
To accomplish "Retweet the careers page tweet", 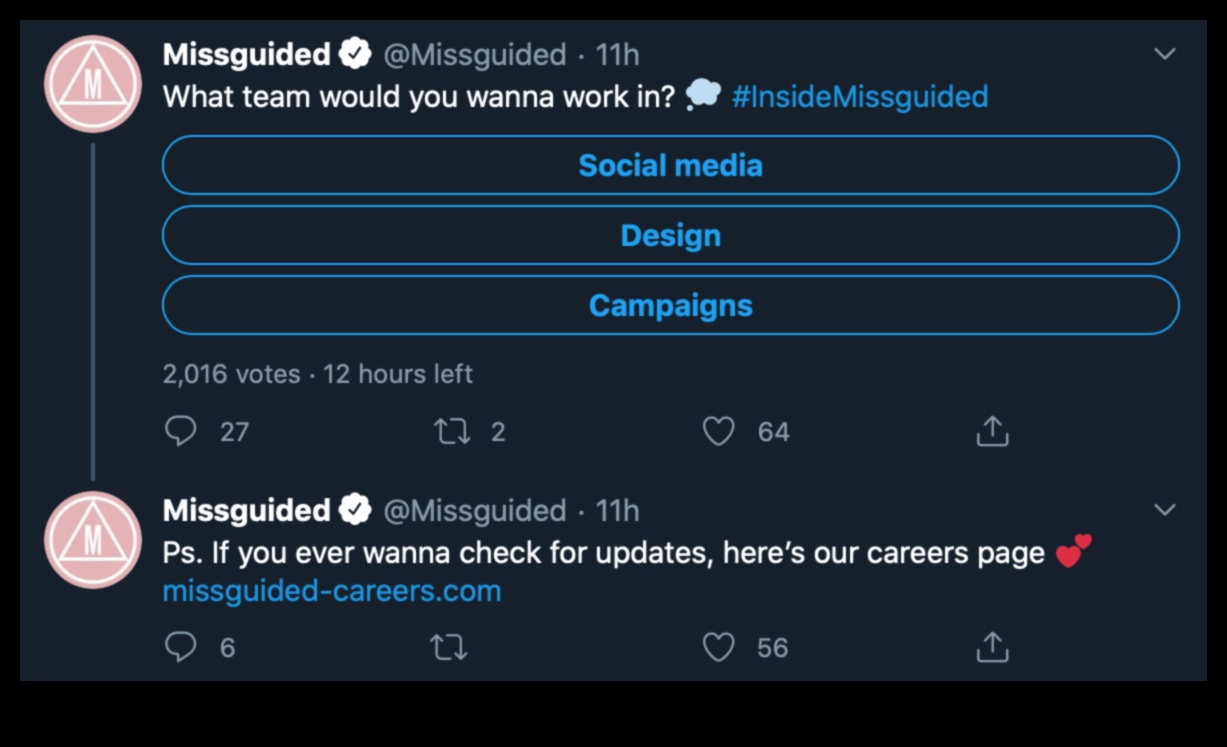I will [448, 647].
